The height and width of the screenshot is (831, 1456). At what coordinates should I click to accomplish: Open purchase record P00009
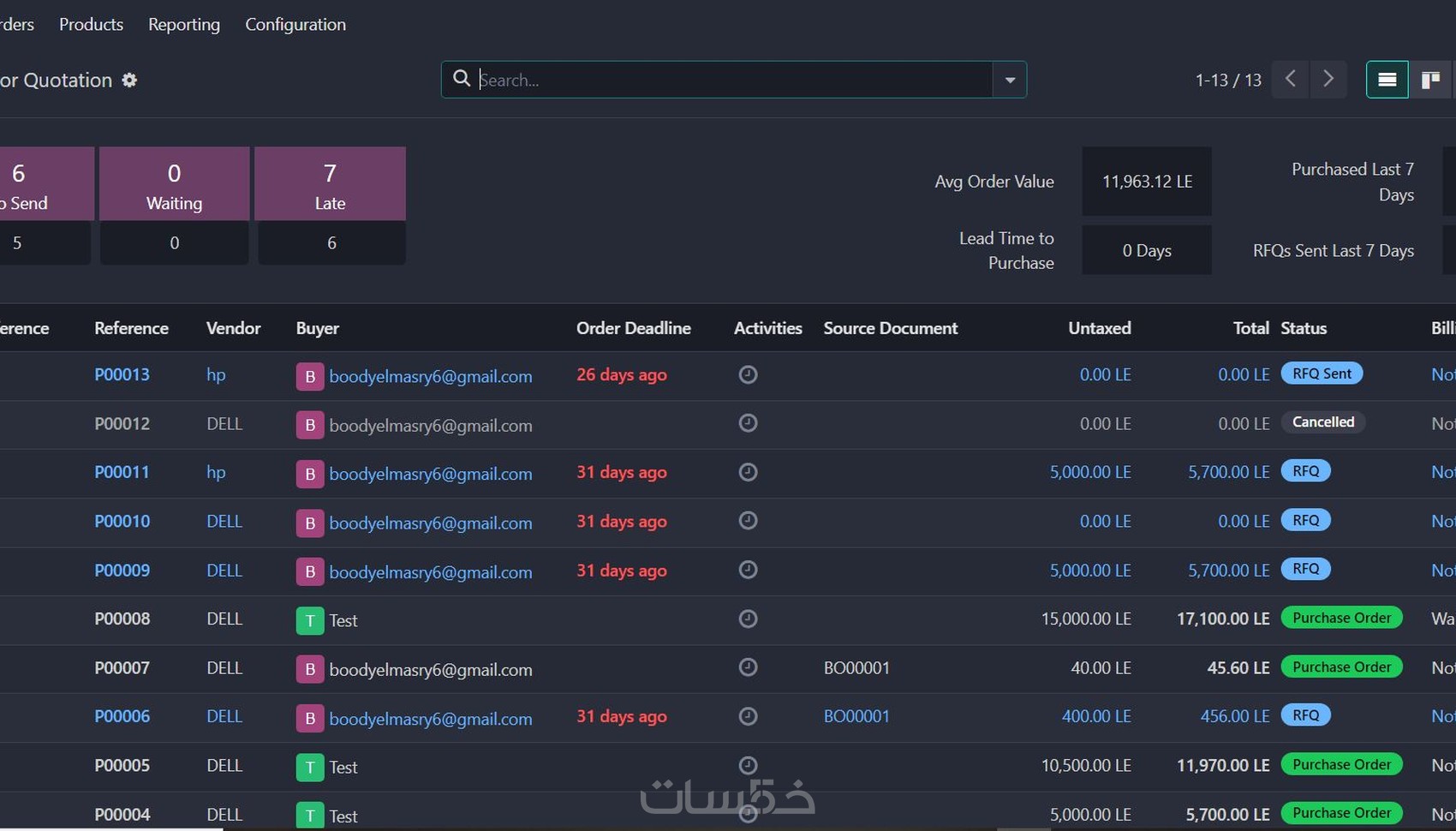tap(122, 570)
